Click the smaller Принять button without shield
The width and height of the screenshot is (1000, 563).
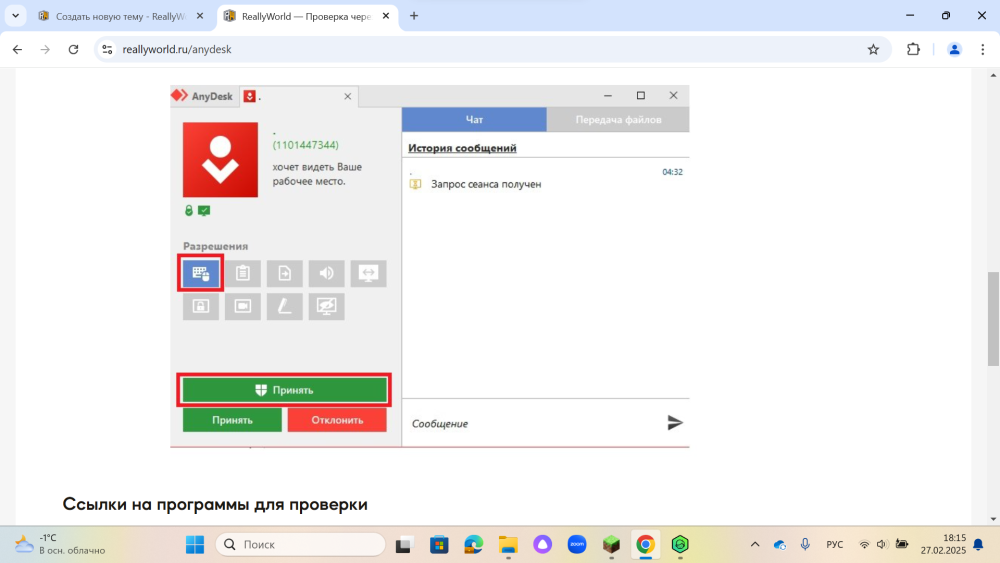click(x=232, y=420)
